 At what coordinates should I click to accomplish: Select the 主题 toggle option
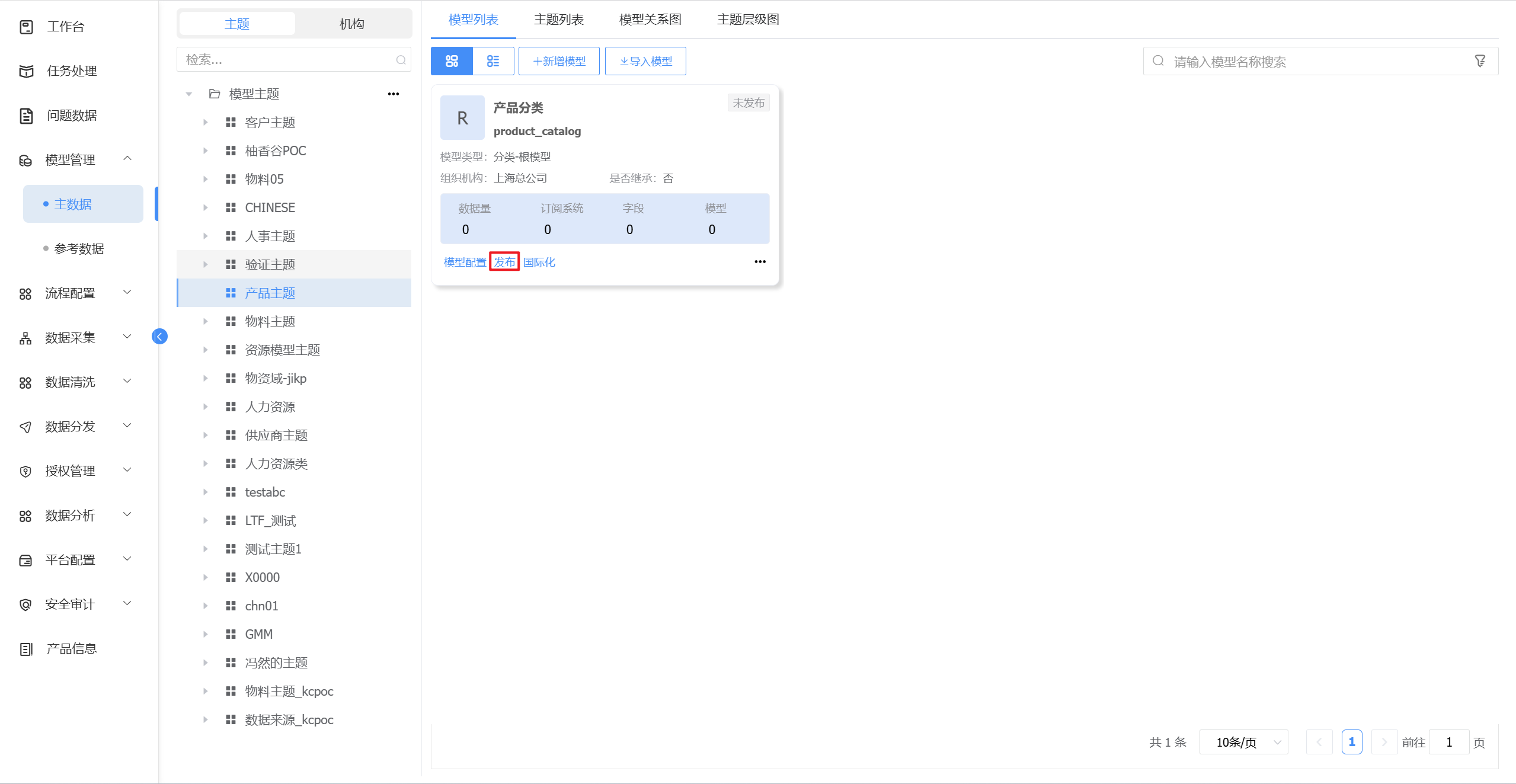[x=237, y=24]
